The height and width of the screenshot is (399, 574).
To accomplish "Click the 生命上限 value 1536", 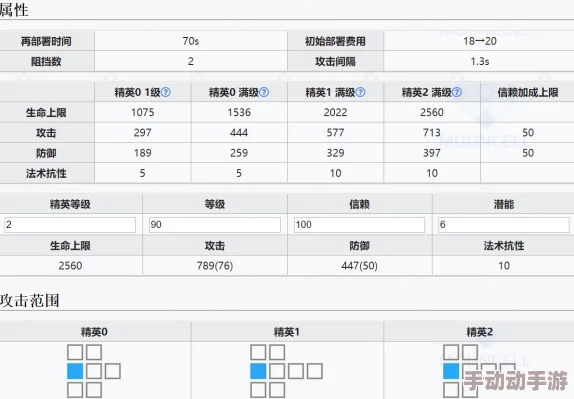I will pos(239,112).
